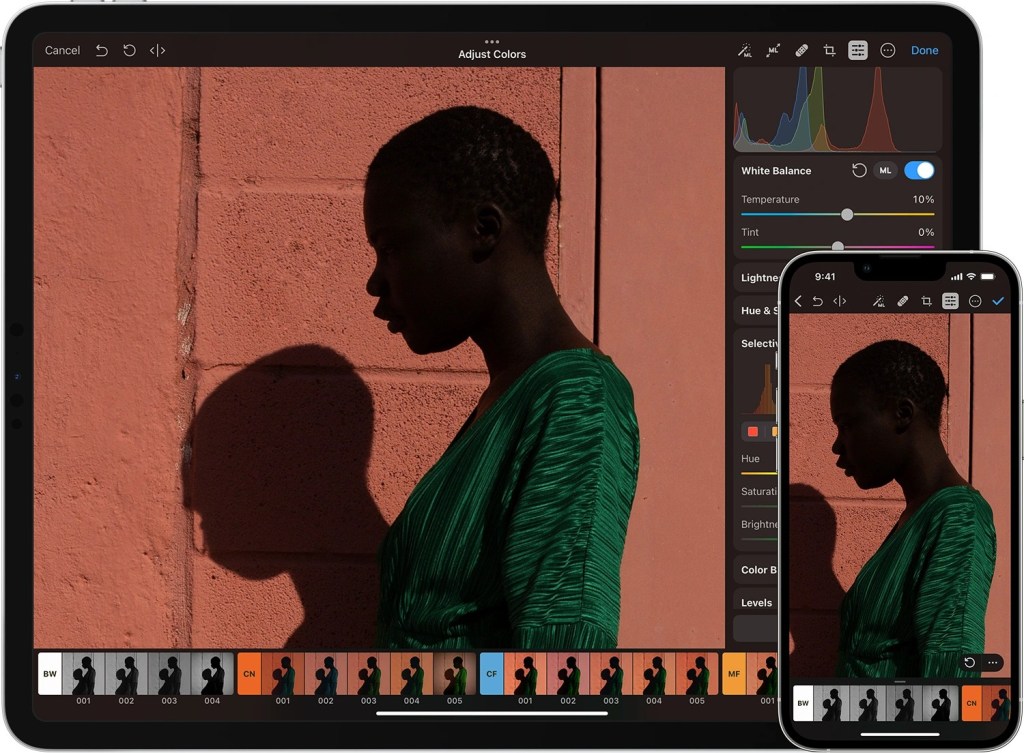Image resolution: width=1024 pixels, height=753 pixels.
Task: Expand the Color Balance section
Action: tap(757, 569)
